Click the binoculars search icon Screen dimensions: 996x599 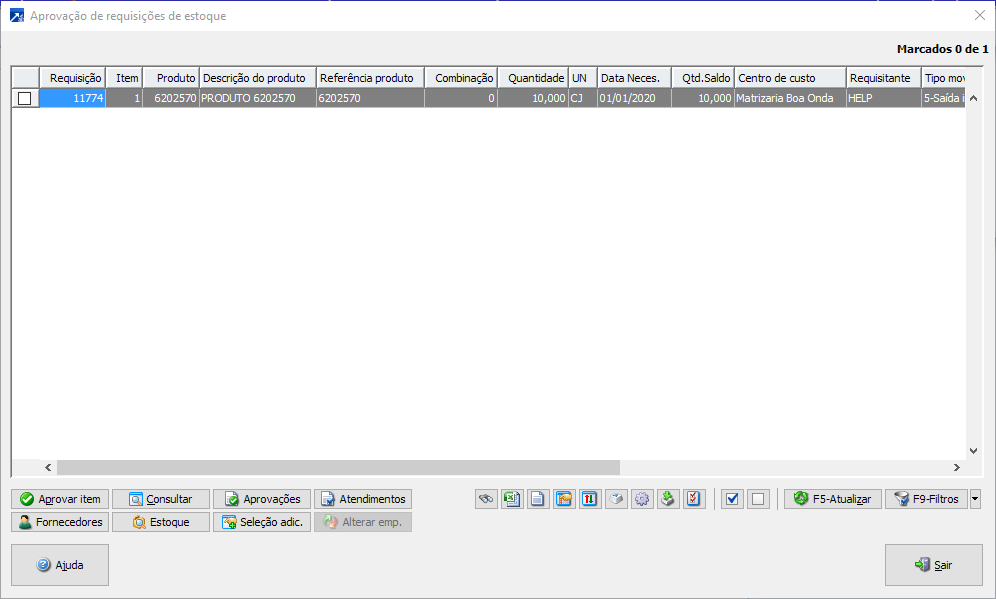coord(487,499)
